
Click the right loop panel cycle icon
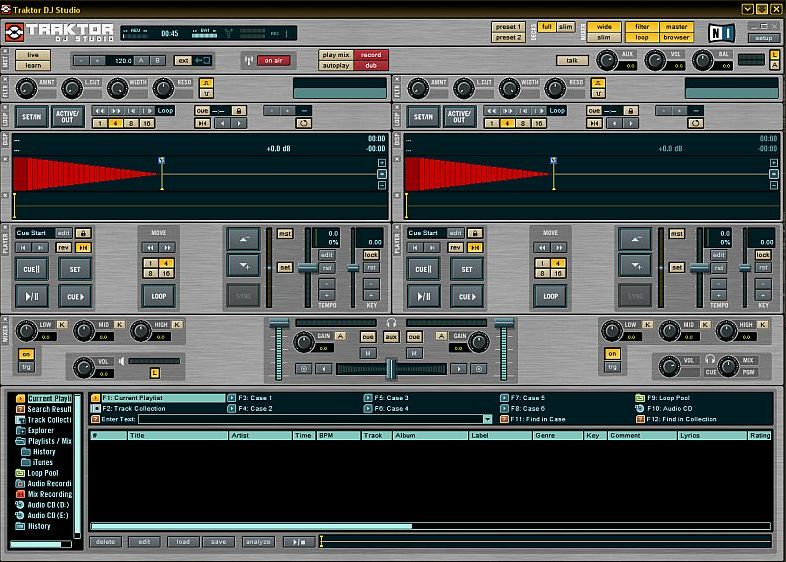pyautogui.click(x=695, y=123)
